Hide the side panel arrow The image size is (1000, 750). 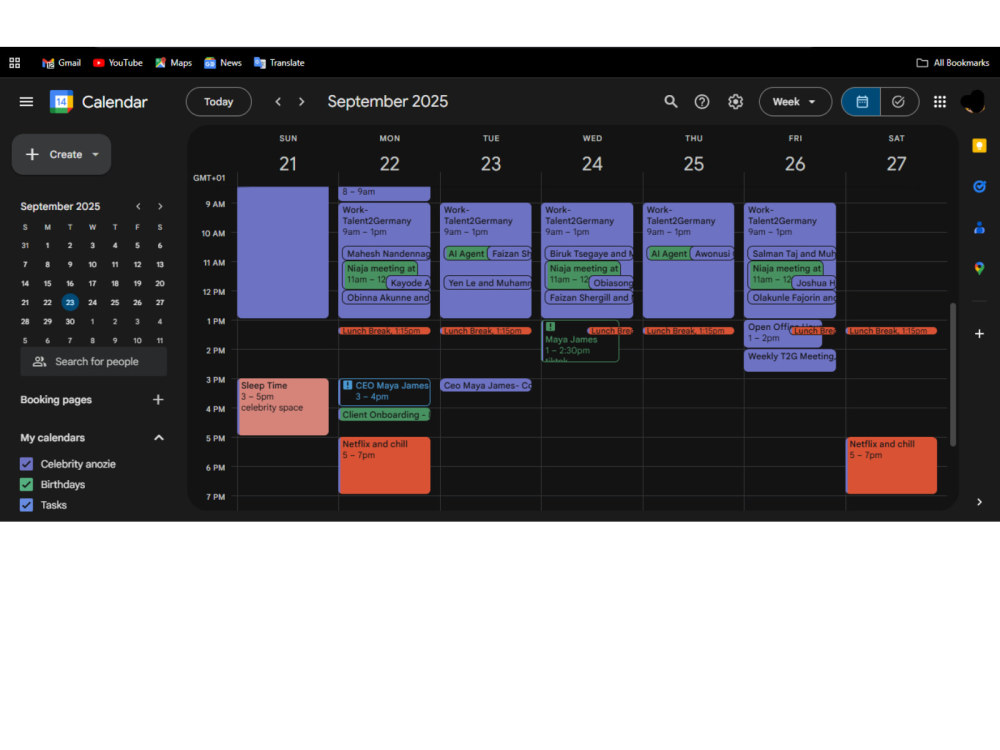pyautogui.click(x=979, y=502)
